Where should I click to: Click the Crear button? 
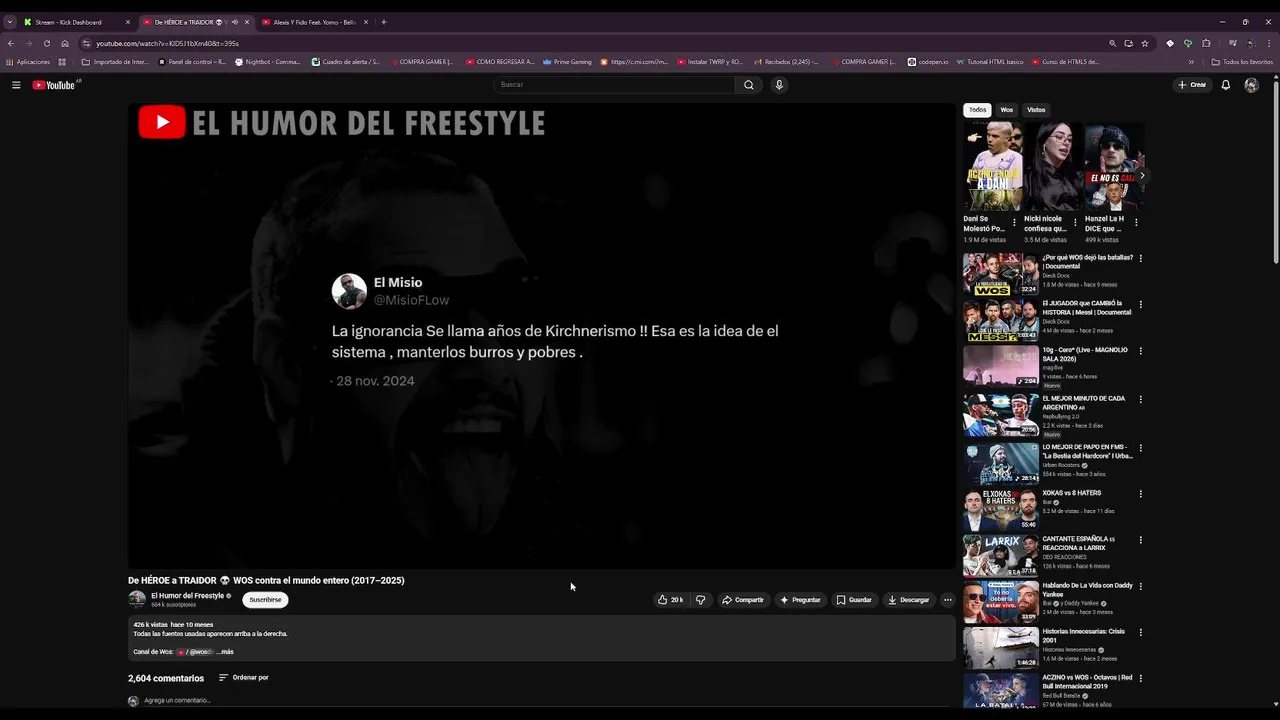tap(1192, 85)
